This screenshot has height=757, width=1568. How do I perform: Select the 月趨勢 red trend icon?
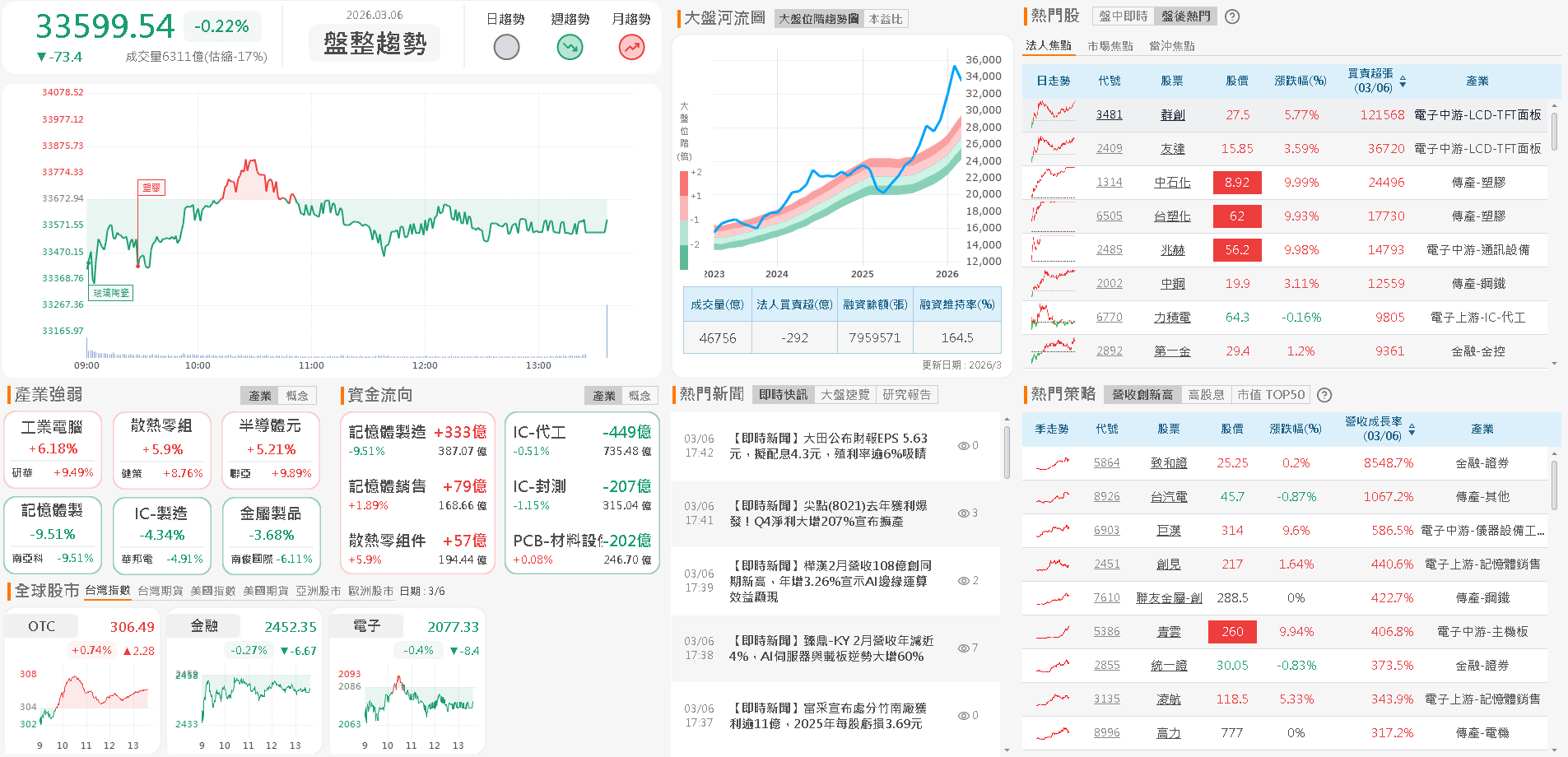pyautogui.click(x=631, y=48)
